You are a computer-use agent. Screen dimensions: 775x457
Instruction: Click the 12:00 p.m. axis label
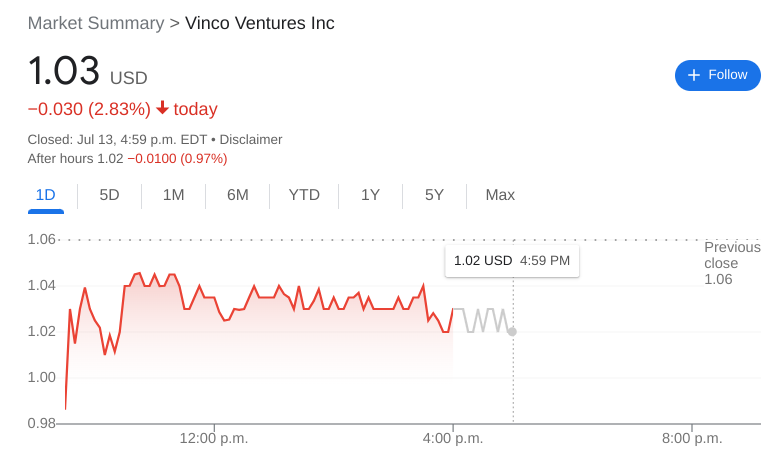point(214,438)
